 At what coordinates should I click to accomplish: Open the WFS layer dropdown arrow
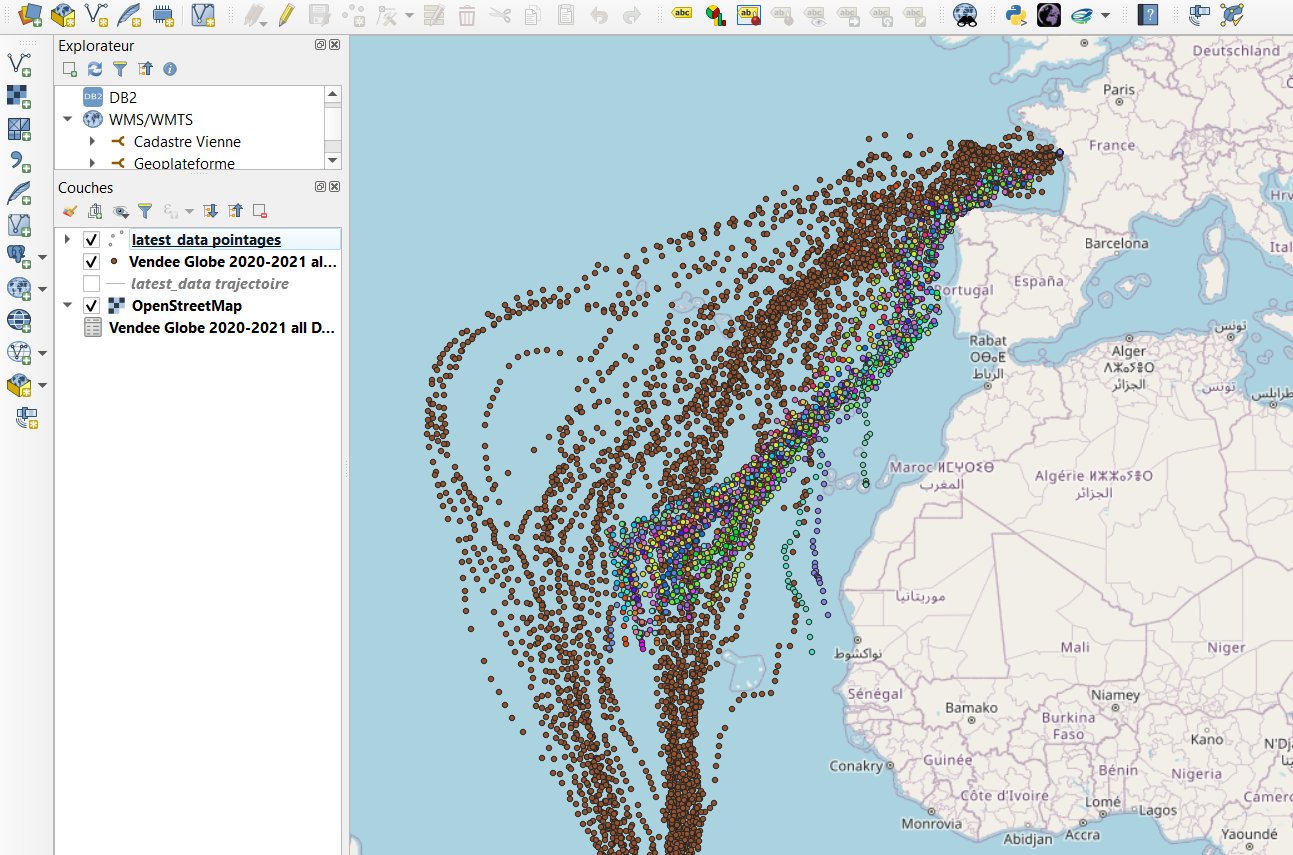(x=43, y=353)
